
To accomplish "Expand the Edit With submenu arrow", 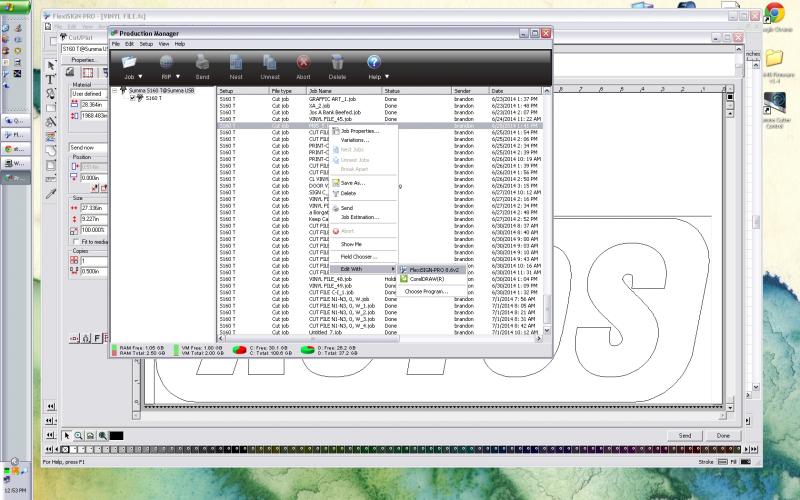I will coord(393,269).
